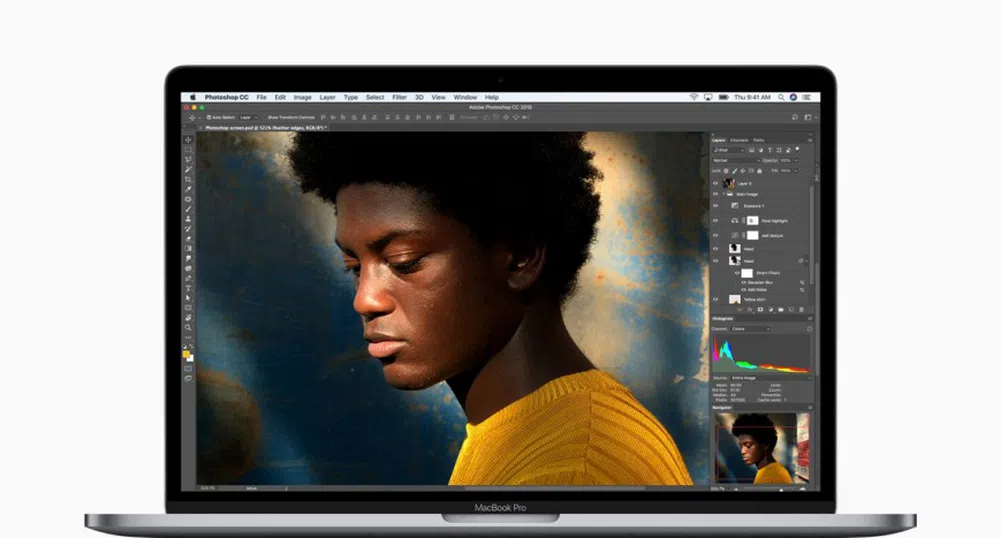Viewport: 1001px width, 538px height.
Task: Hide the Face highlight layer
Action: (x=716, y=220)
